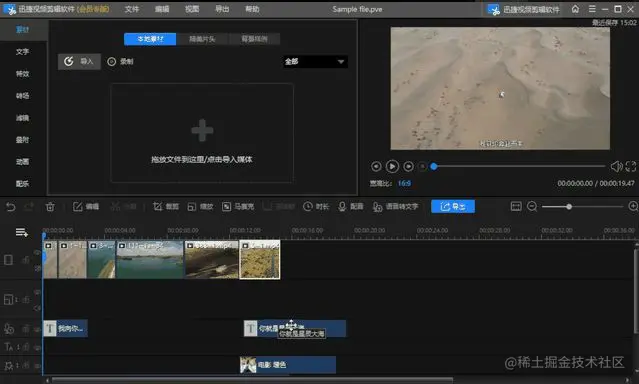This screenshot has width=639, height=384.
Task: Select the 转场 transitions sidebar tab
Action: pyautogui.click(x=23, y=96)
